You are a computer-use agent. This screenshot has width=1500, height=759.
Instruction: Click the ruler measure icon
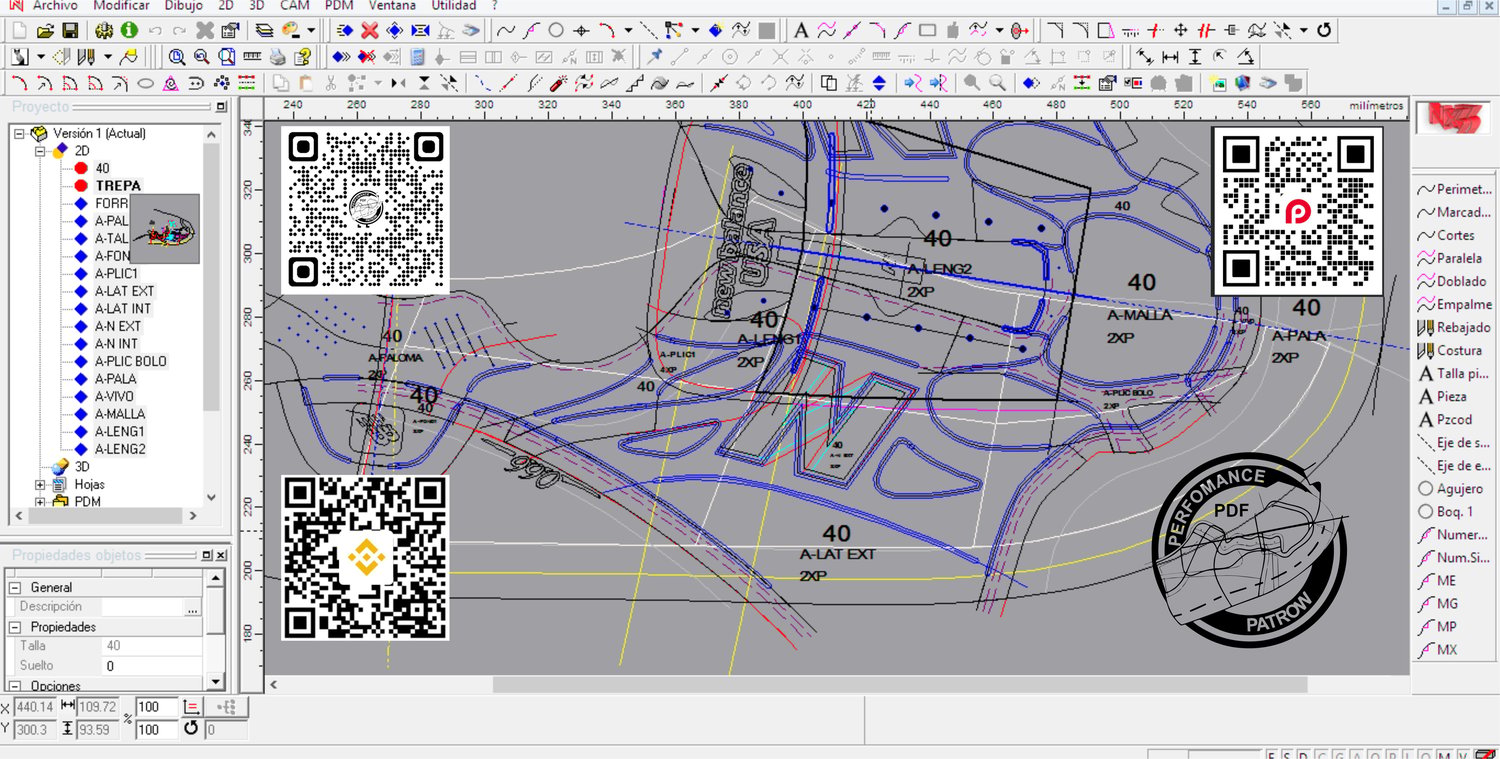253,57
